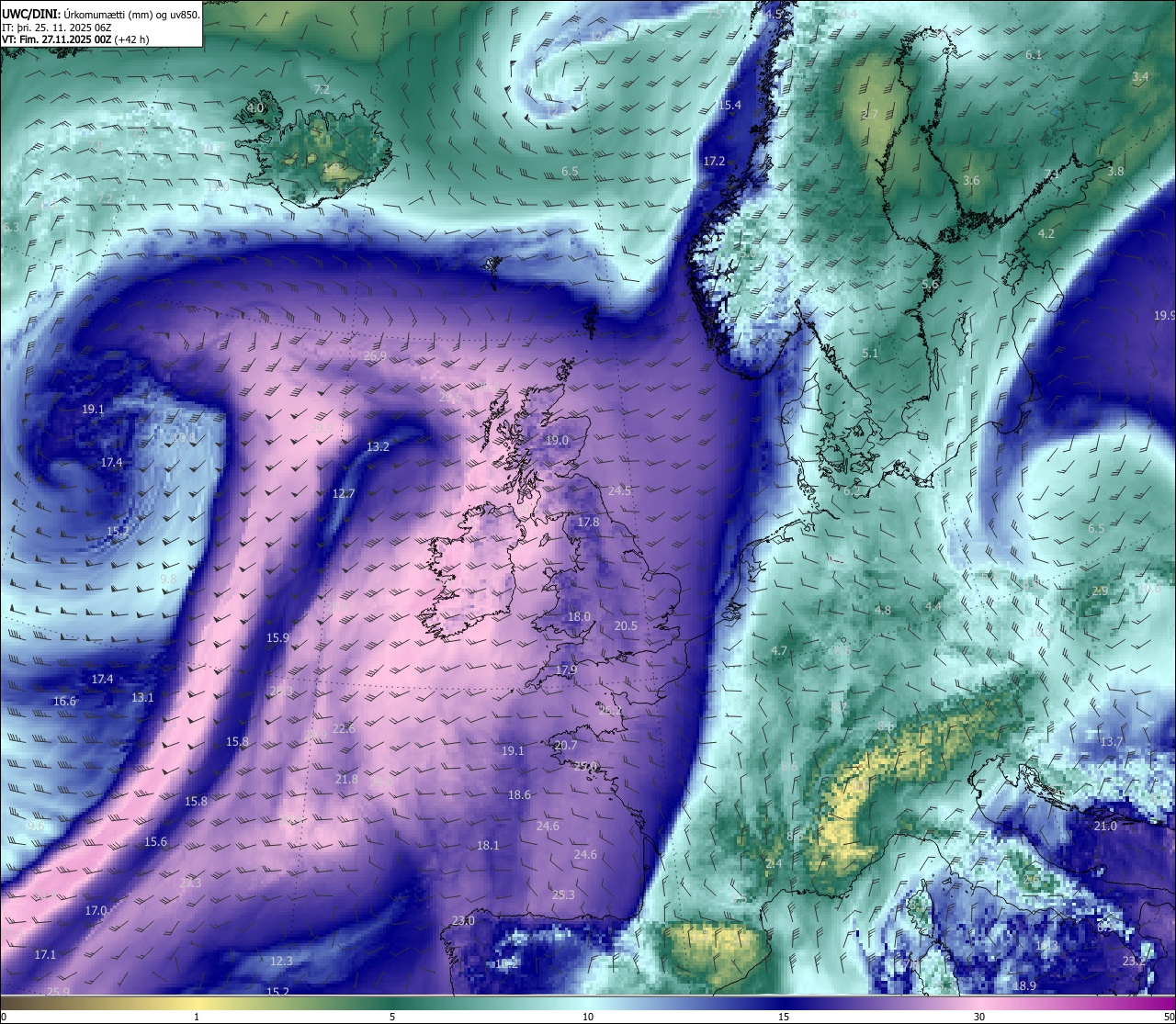Click the 'IT: þri. 25. 11. 2025 06Z' line
Image resolution: width=1176 pixels, height=1024 pixels.
[x=57, y=27]
